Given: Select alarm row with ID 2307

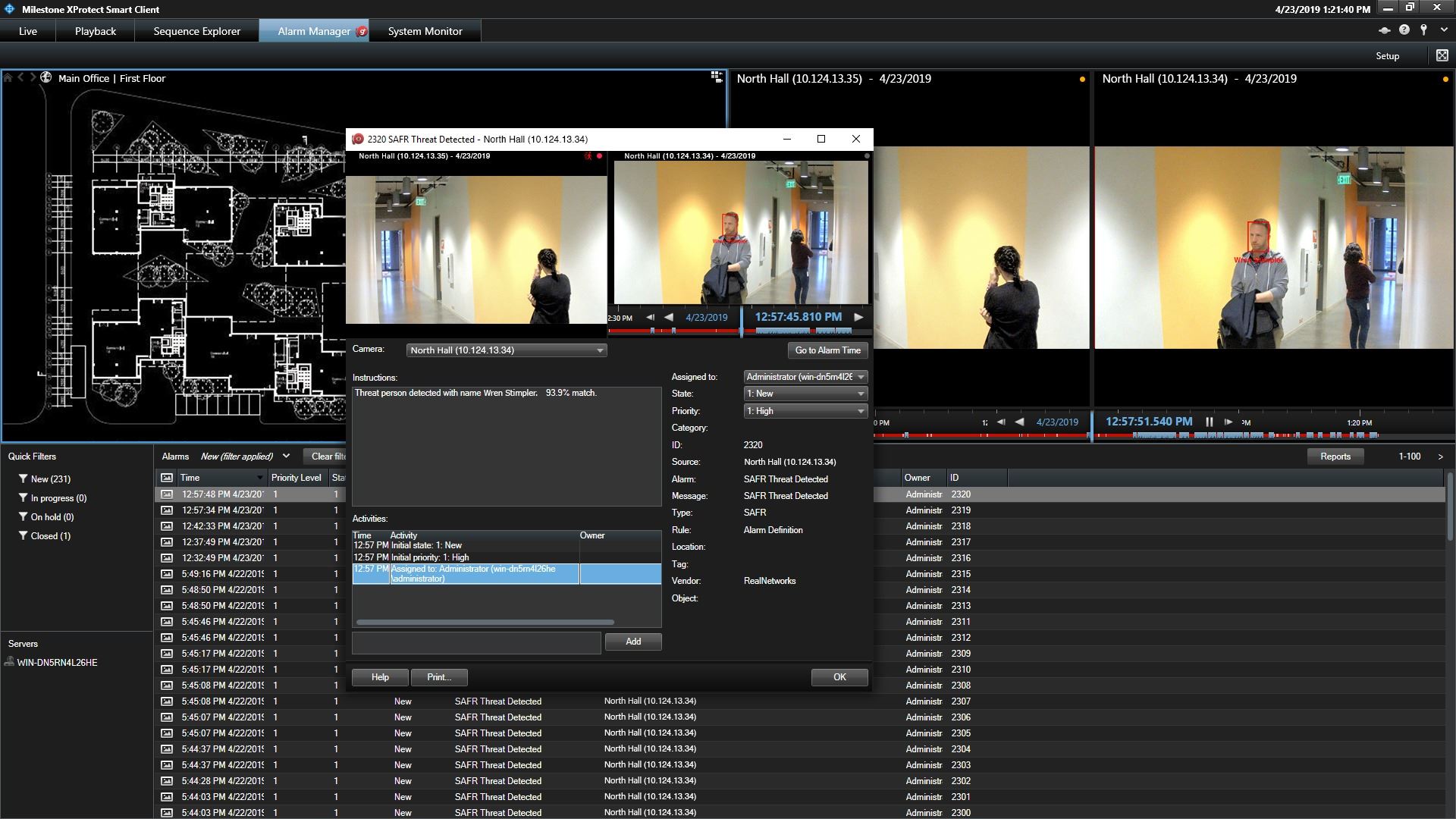Looking at the screenshot, I should point(800,701).
